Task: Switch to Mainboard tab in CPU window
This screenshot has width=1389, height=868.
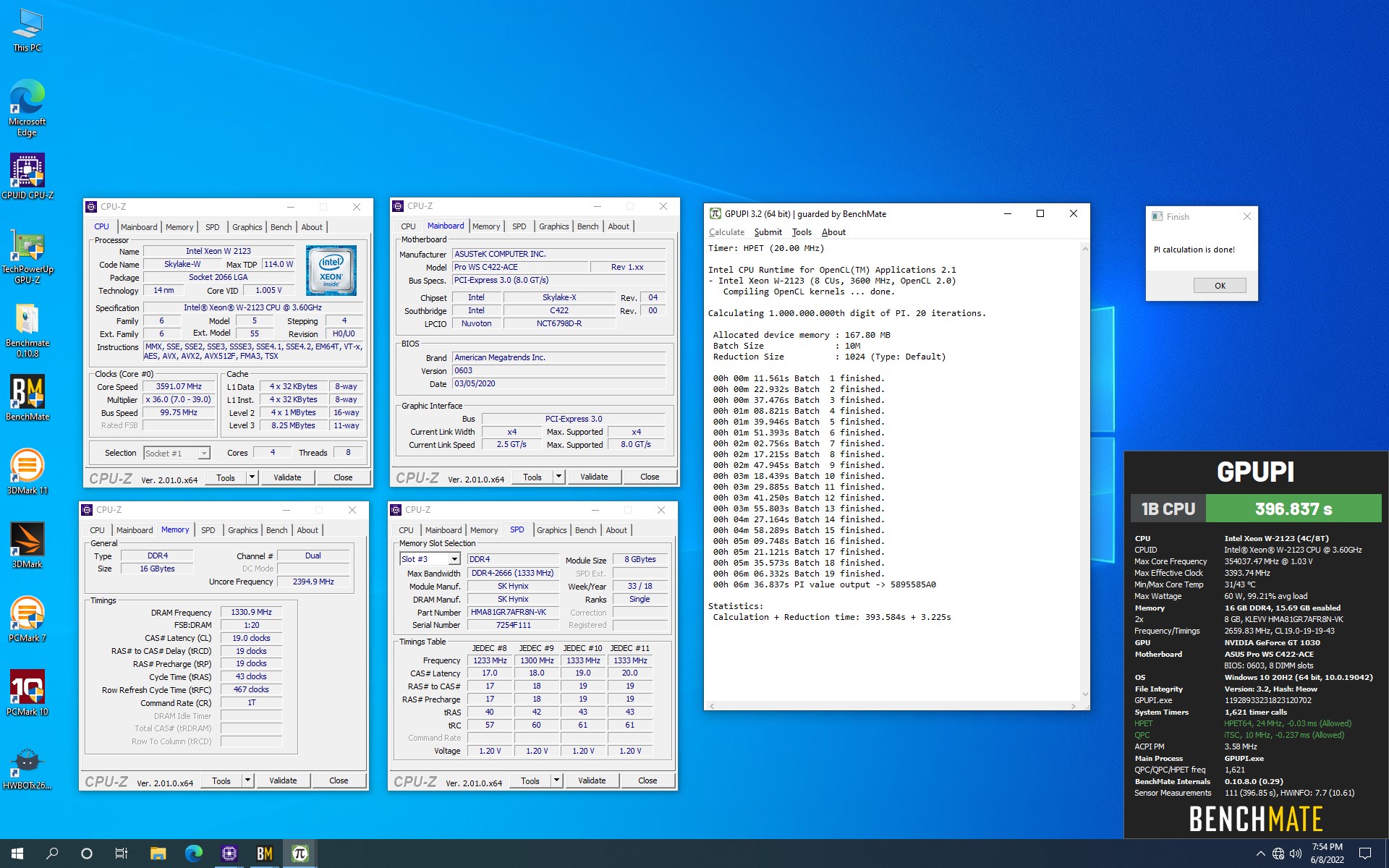Action: click(x=139, y=227)
